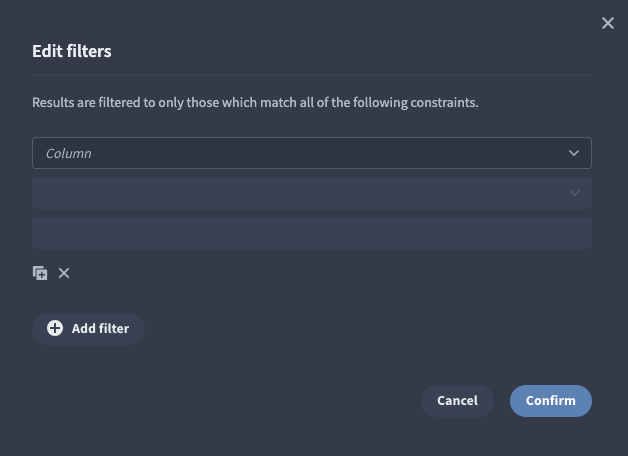Click the Cancel label text

[457, 401]
